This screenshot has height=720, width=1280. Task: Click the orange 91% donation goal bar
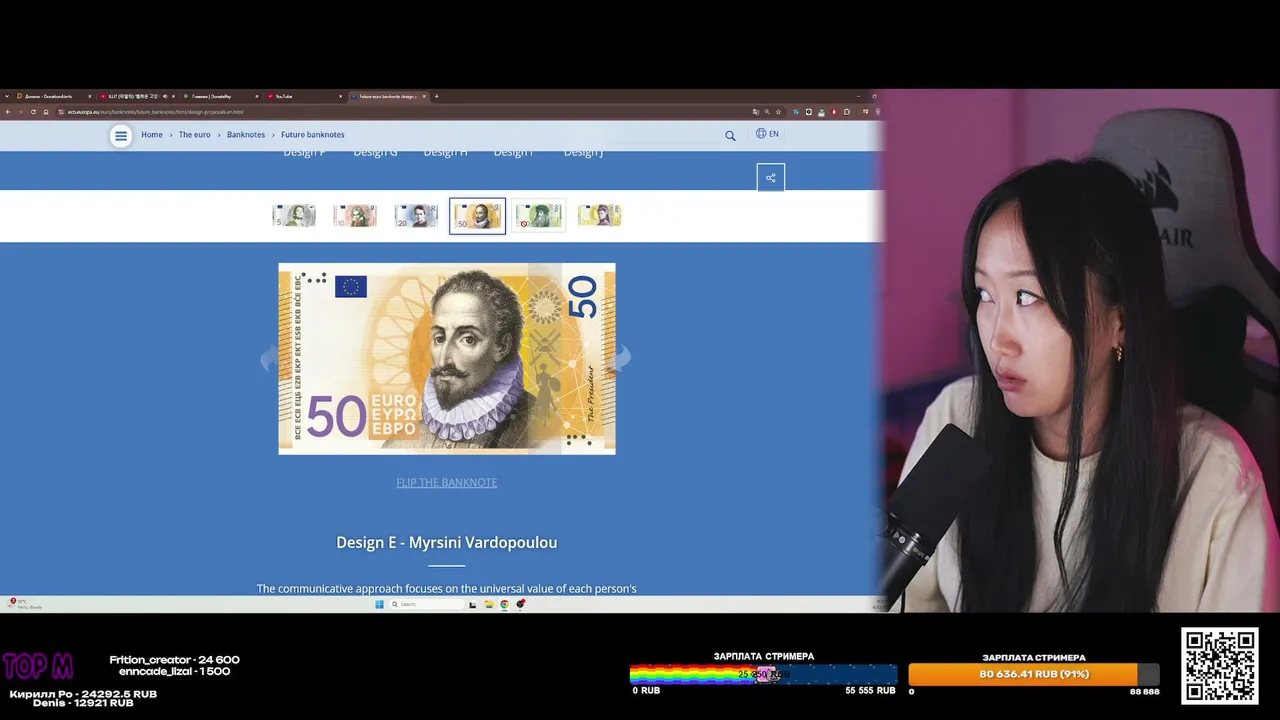click(x=1034, y=674)
